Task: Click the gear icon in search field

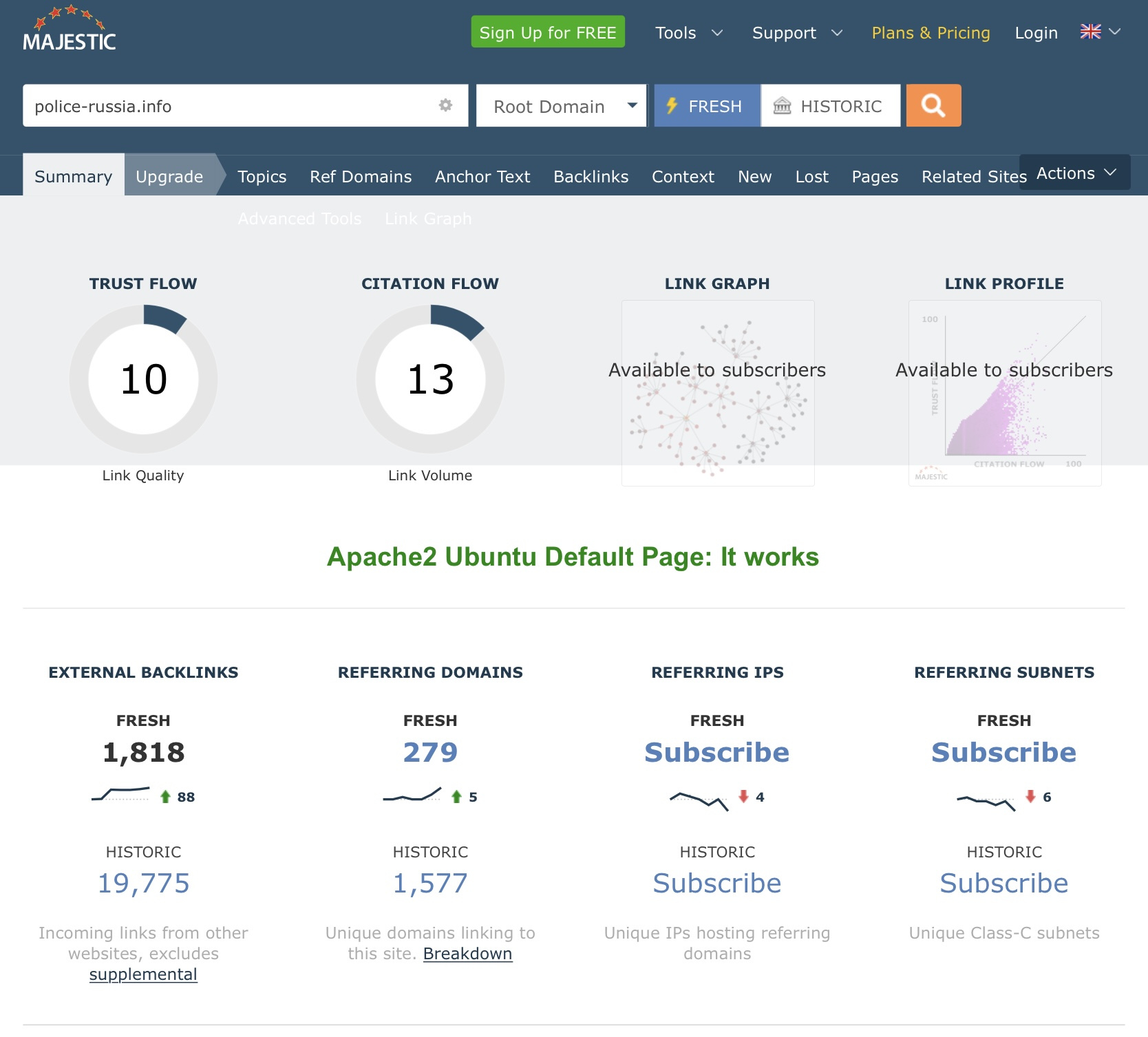Action: (445, 105)
